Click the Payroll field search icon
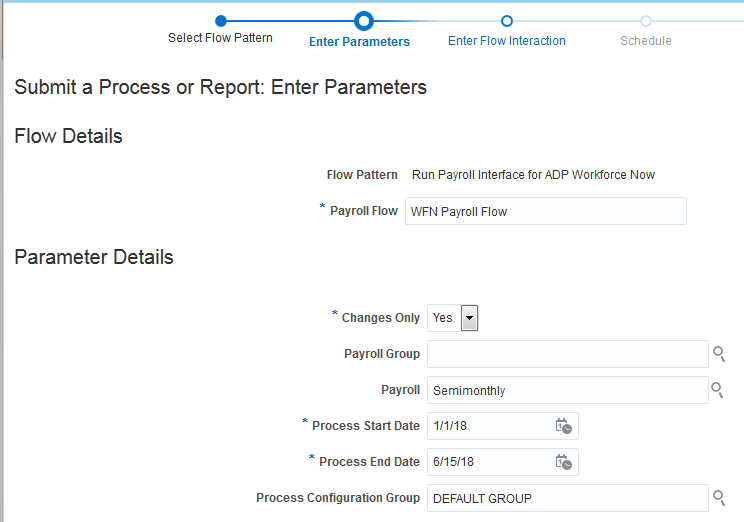Image resolution: width=744 pixels, height=522 pixels. click(x=718, y=390)
